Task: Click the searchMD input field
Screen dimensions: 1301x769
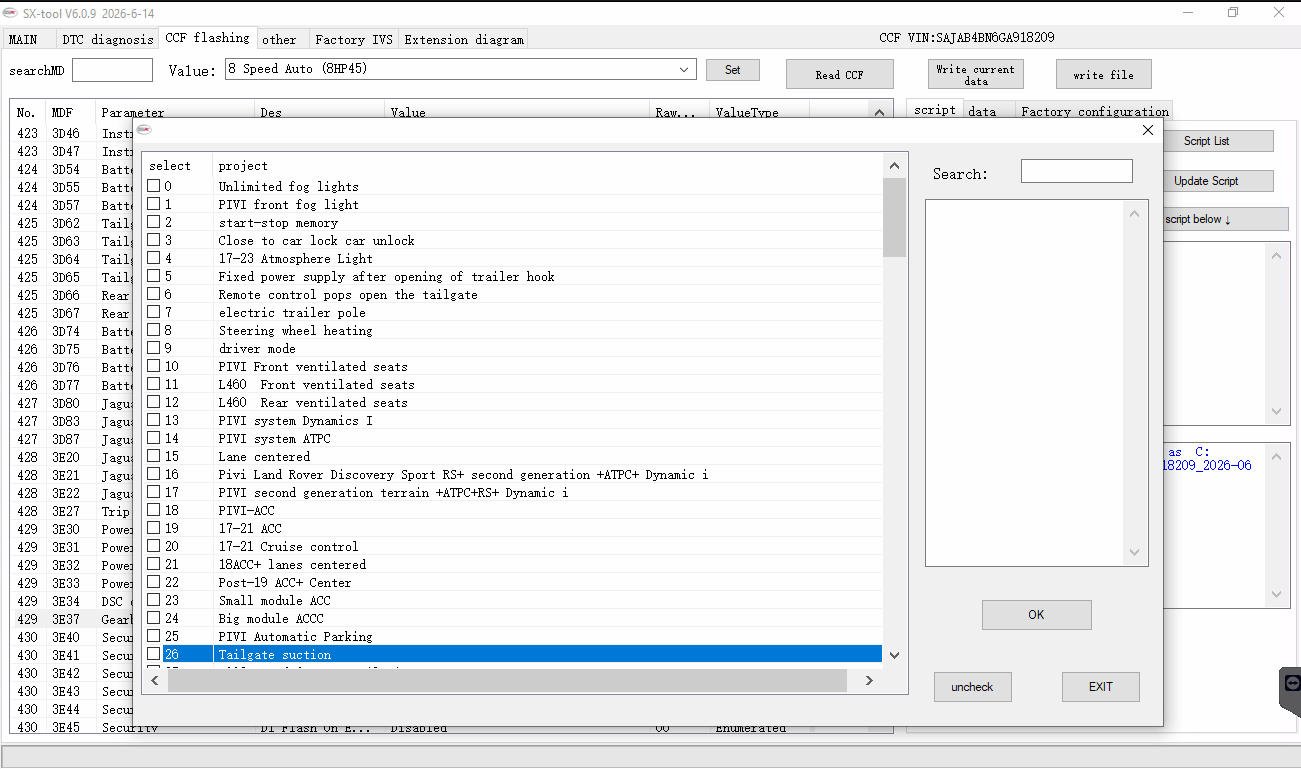Action: 112,70
